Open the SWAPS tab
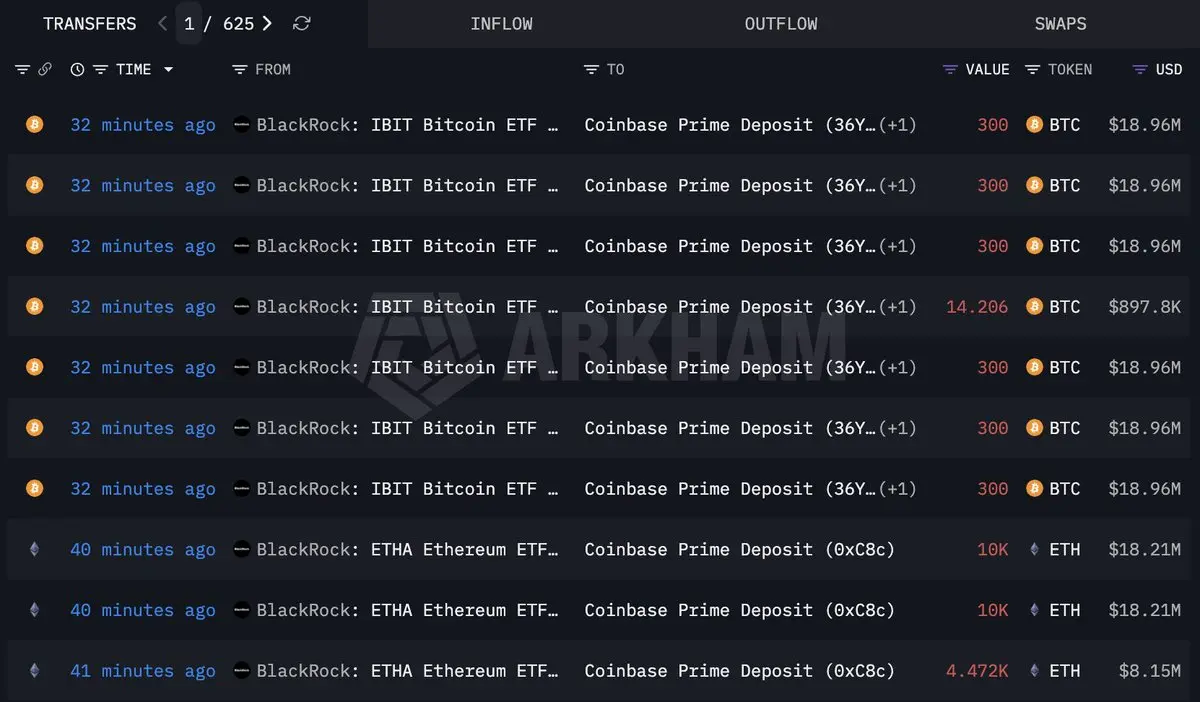Image resolution: width=1200 pixels, height=702 pixels. pos(1060,24)
